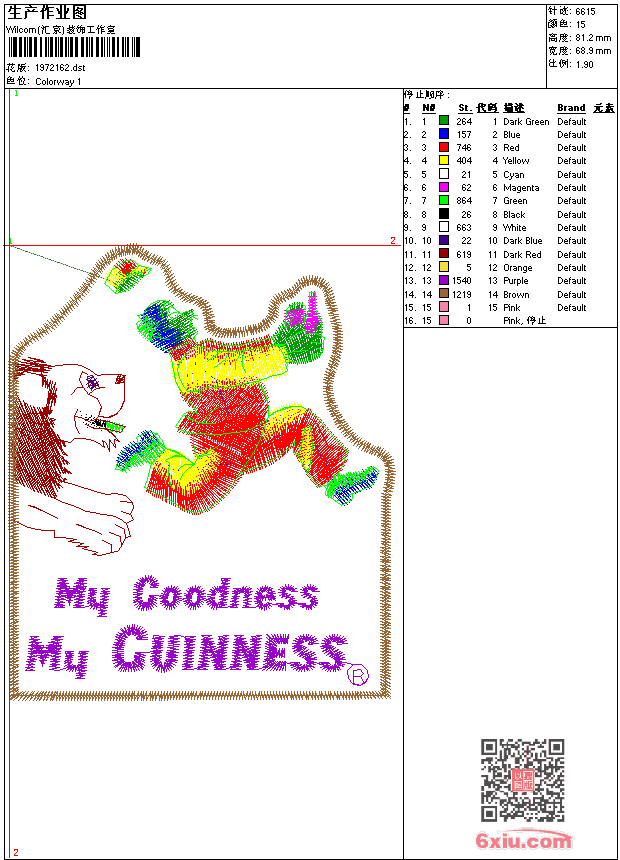Click the swatch in the White row

click(x=444, y=227)
